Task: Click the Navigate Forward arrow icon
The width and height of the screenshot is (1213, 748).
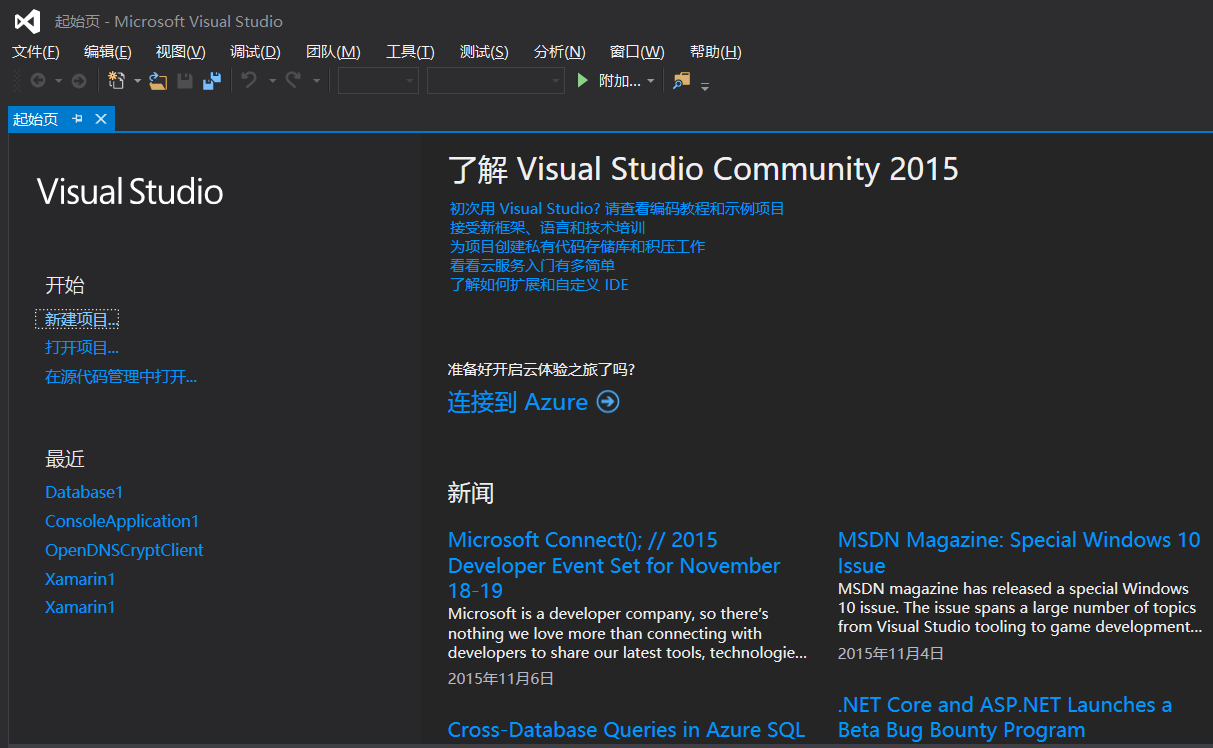Action: tap(78, 81)
